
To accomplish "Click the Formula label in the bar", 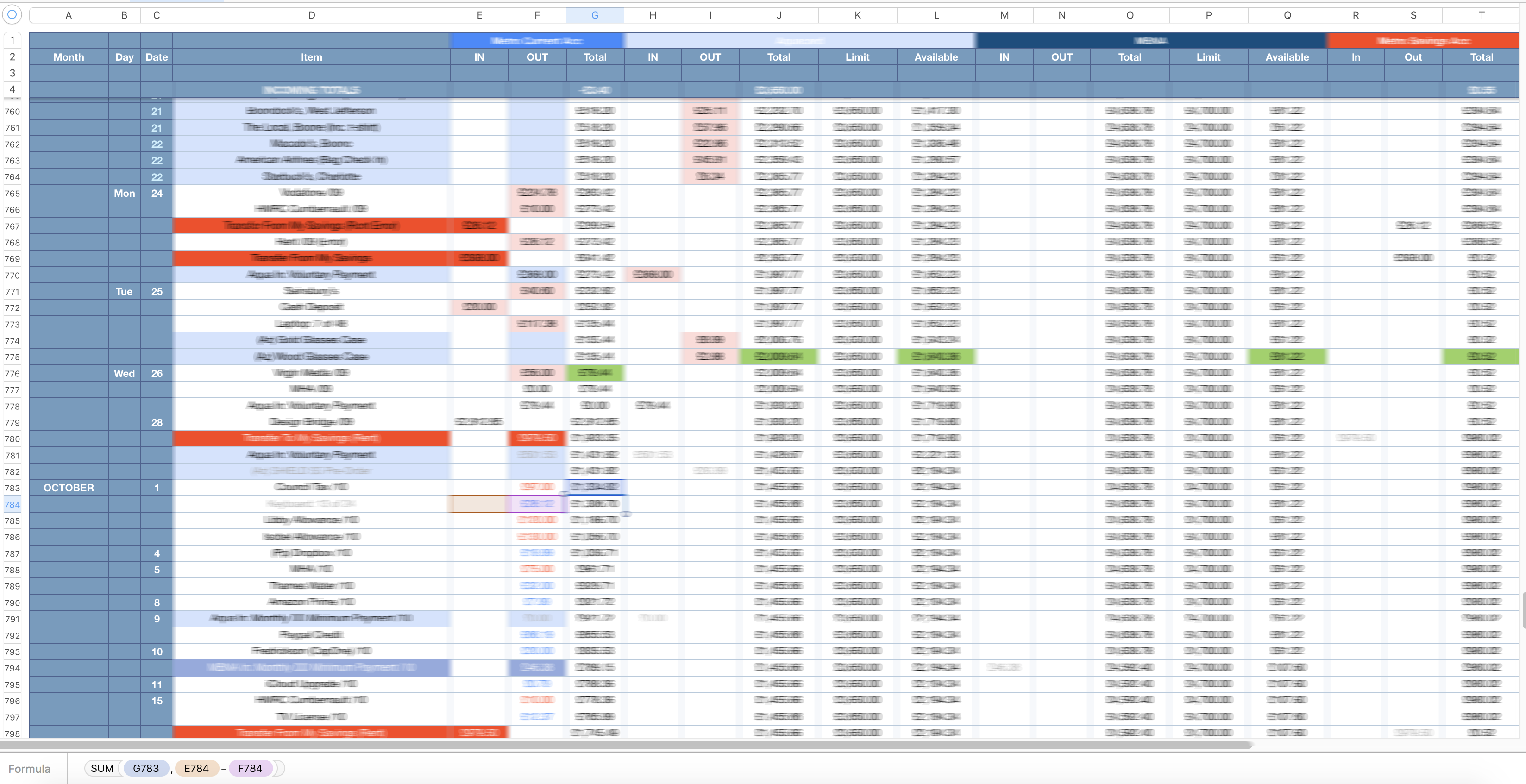I will (x=29, y=769).
